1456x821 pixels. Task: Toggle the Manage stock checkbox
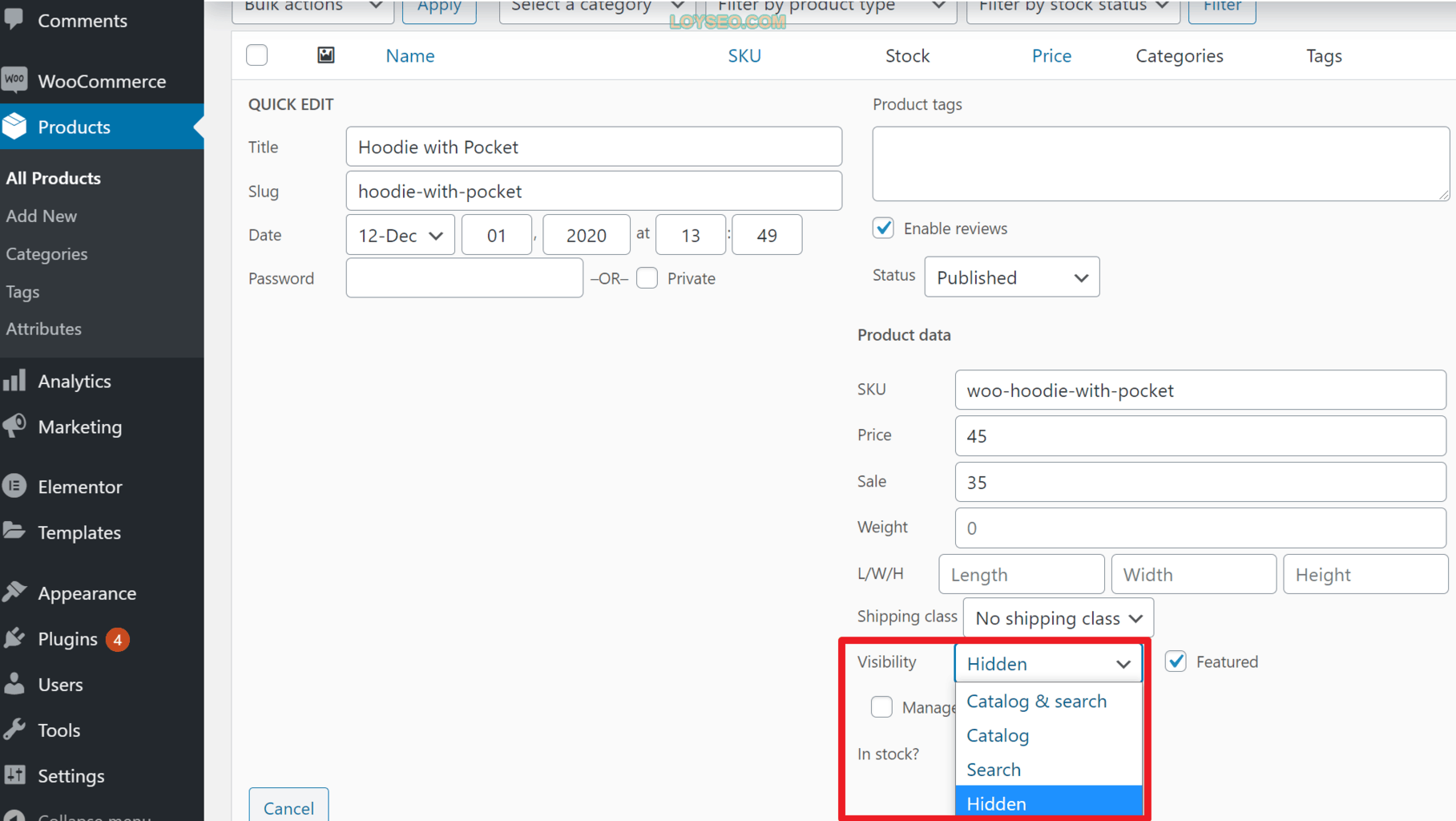(x=881, y=706)
